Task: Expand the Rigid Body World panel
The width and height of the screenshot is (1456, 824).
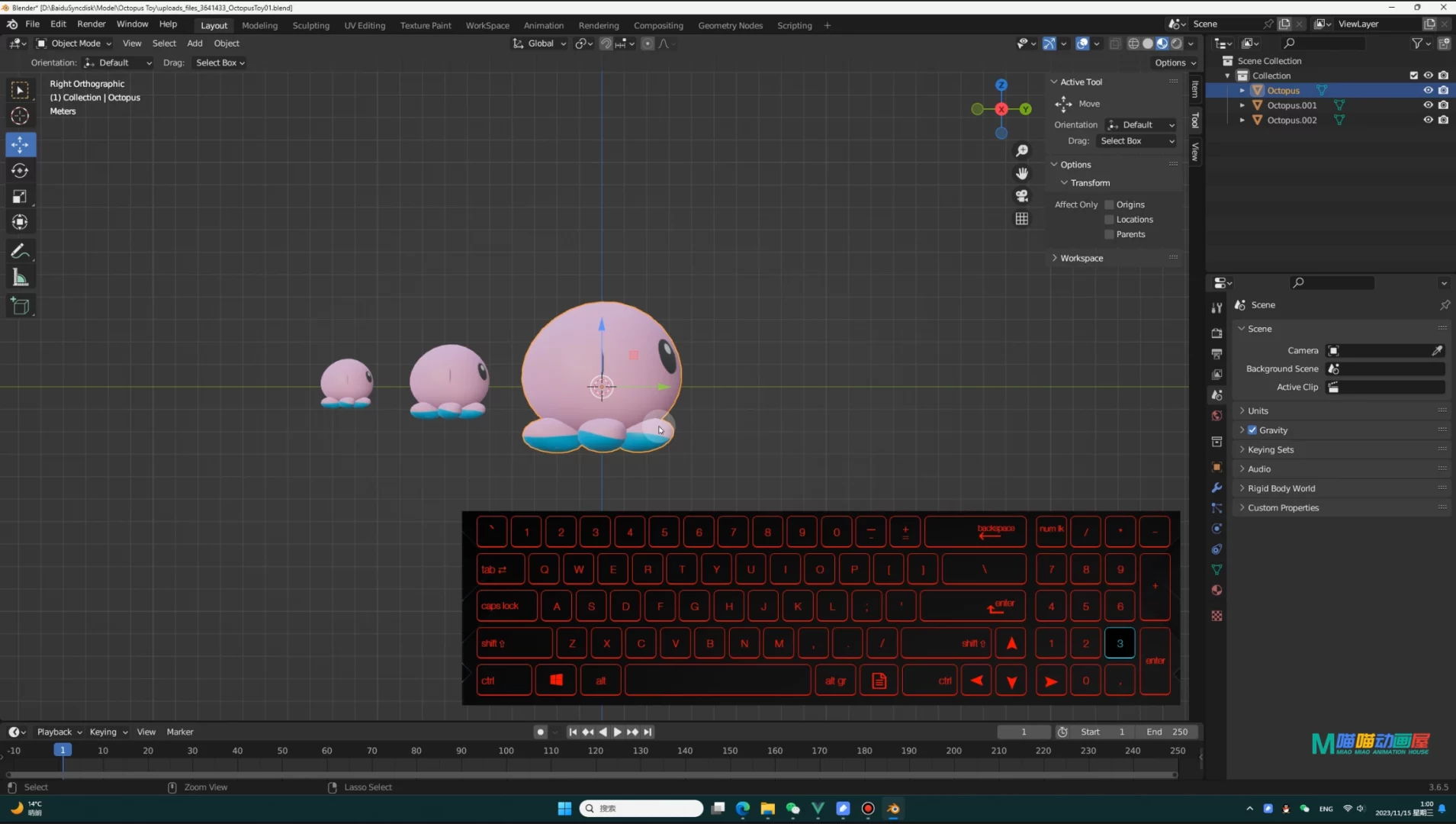Action: (1281, 488)
